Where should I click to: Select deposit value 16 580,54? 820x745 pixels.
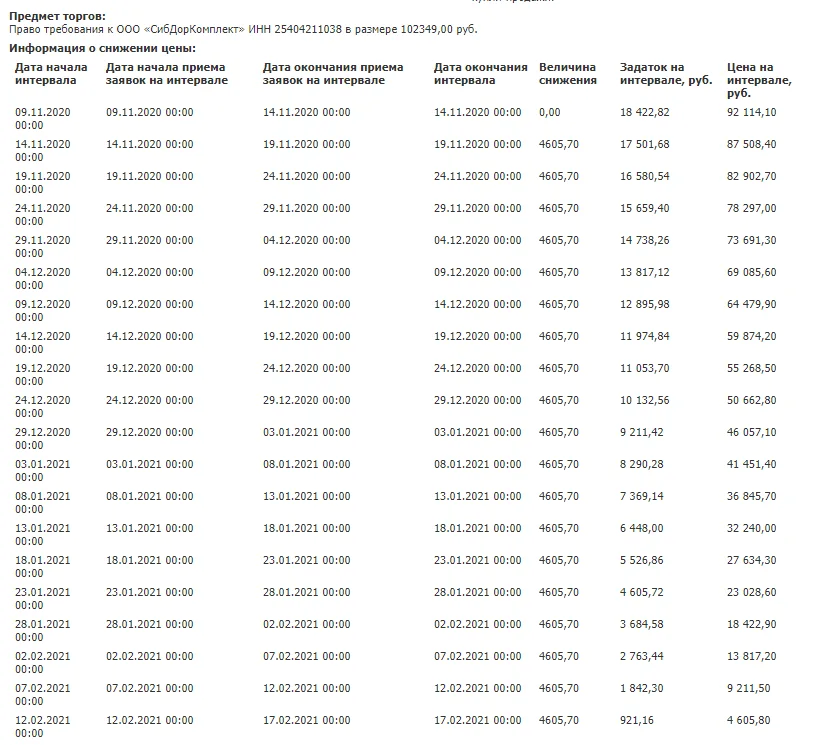point(644,176)
